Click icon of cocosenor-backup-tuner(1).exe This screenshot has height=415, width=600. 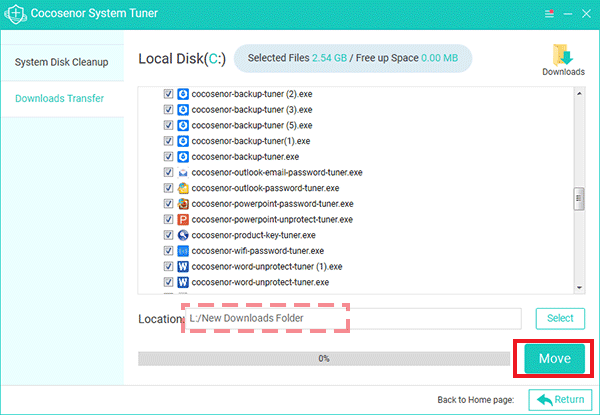coord(183,141)
